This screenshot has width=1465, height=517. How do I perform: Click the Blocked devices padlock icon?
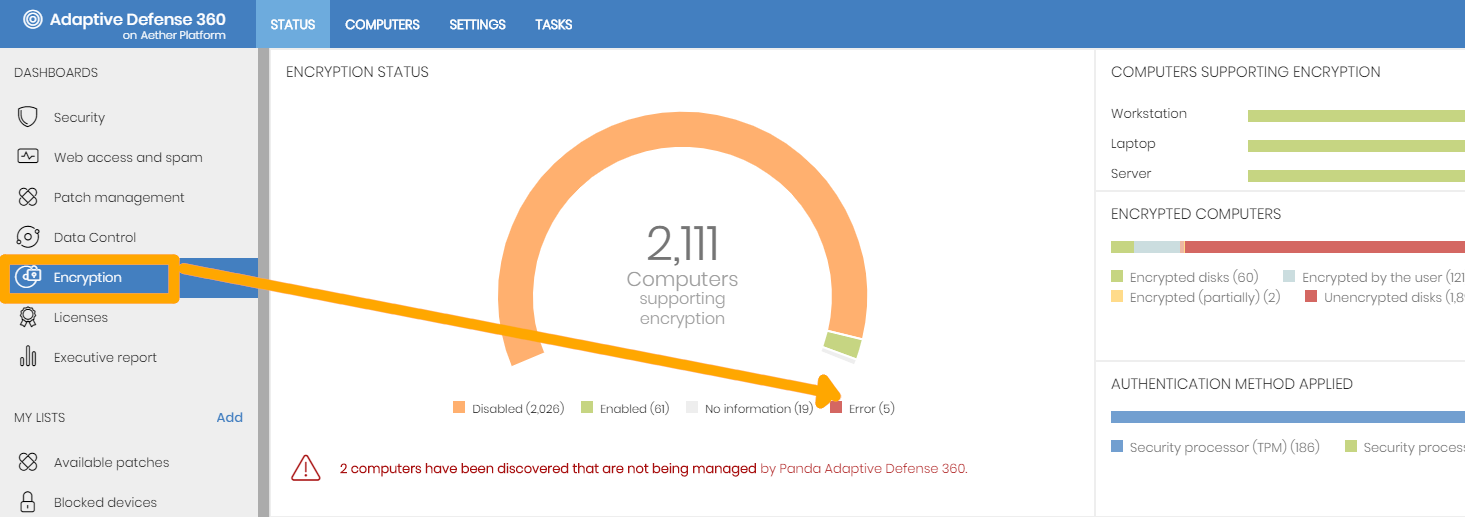coord(28,502)
